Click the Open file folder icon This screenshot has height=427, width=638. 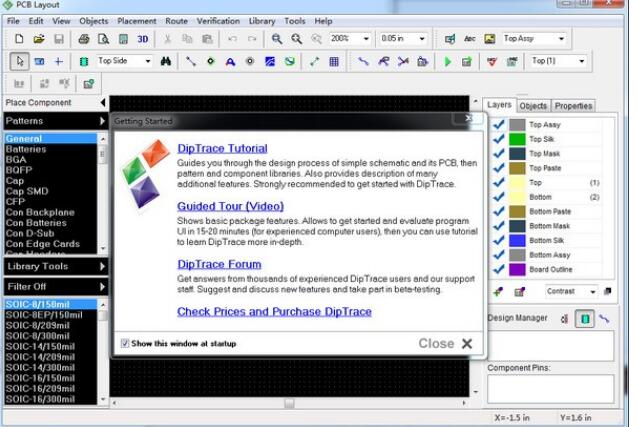39,38
